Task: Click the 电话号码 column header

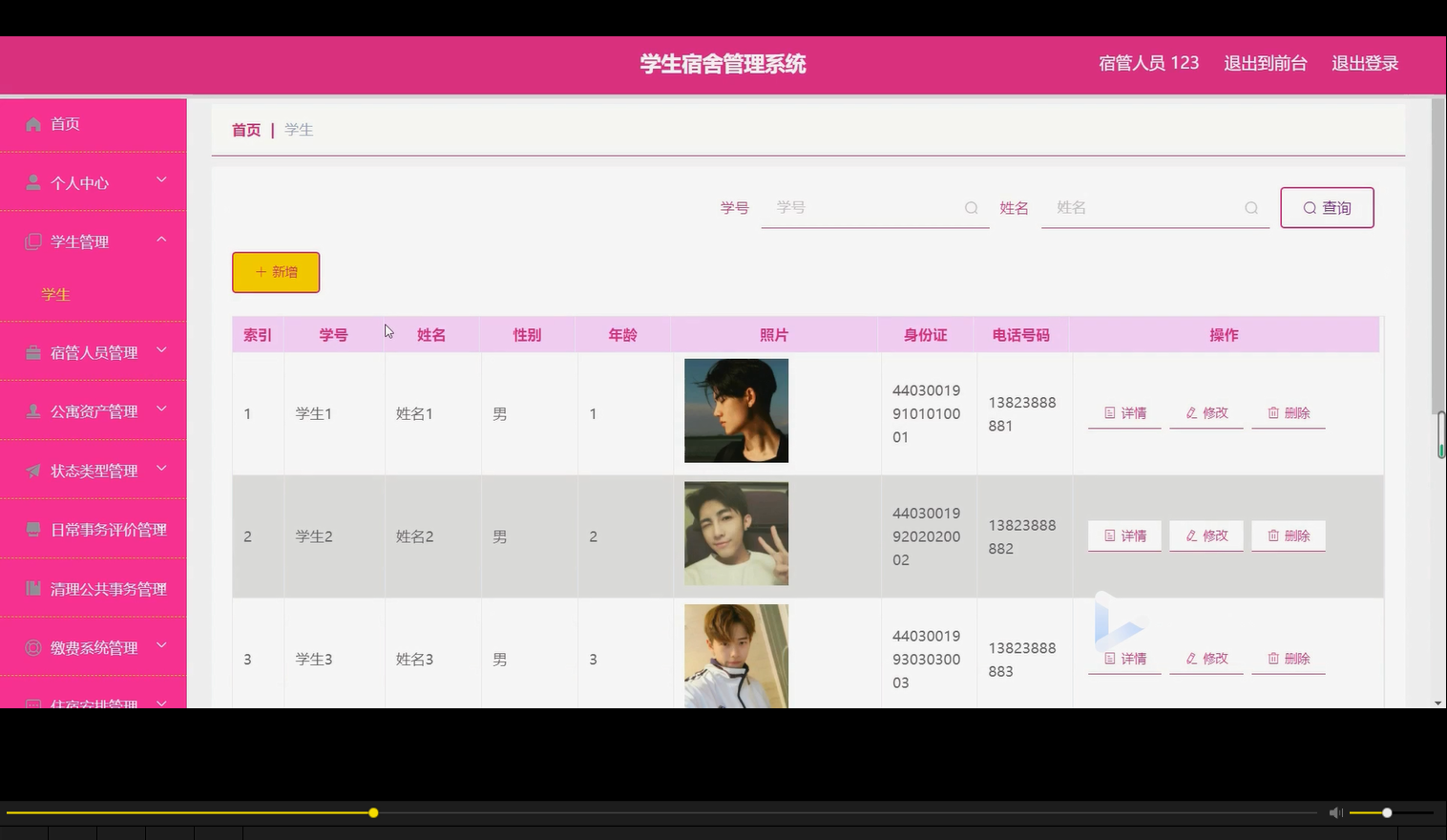Action: (1021, 335)
